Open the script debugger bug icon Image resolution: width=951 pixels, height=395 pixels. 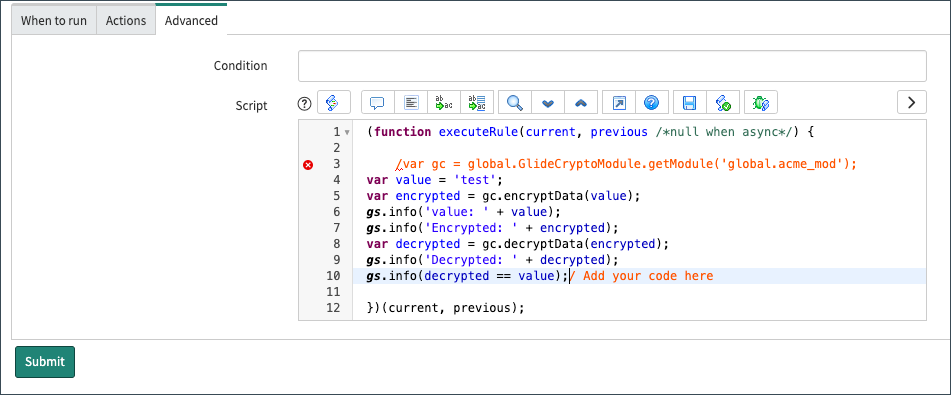point(761,103)
